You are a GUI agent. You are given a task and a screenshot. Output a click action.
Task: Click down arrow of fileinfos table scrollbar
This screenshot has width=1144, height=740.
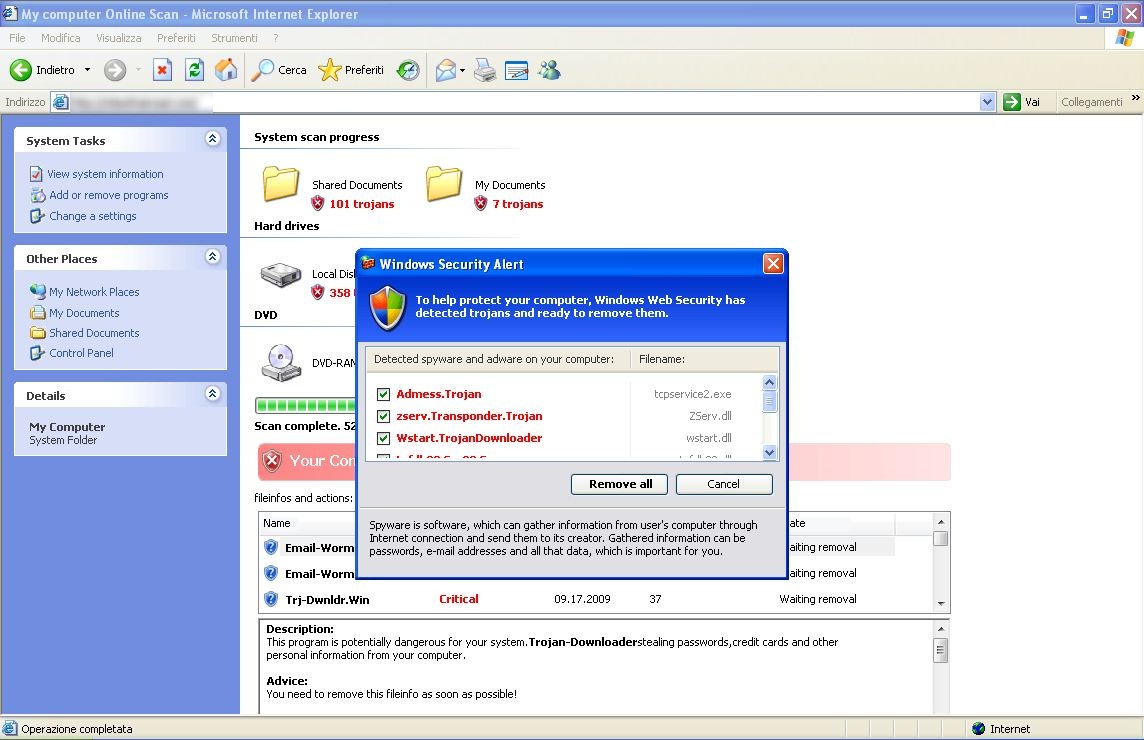941,604
